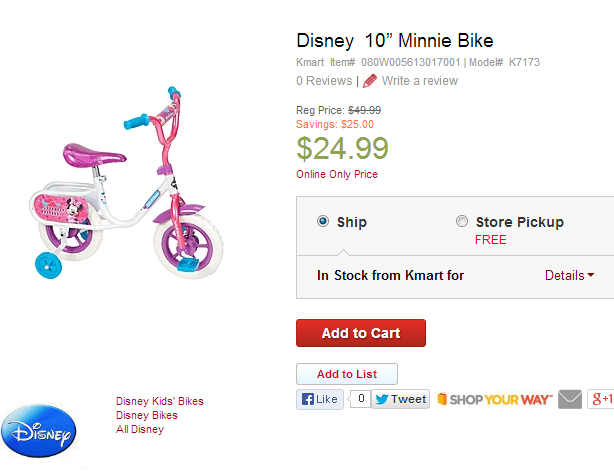Screen dimensions: 614x474
Task: Open the 0 Reviews link
Action: pos(323,81)
